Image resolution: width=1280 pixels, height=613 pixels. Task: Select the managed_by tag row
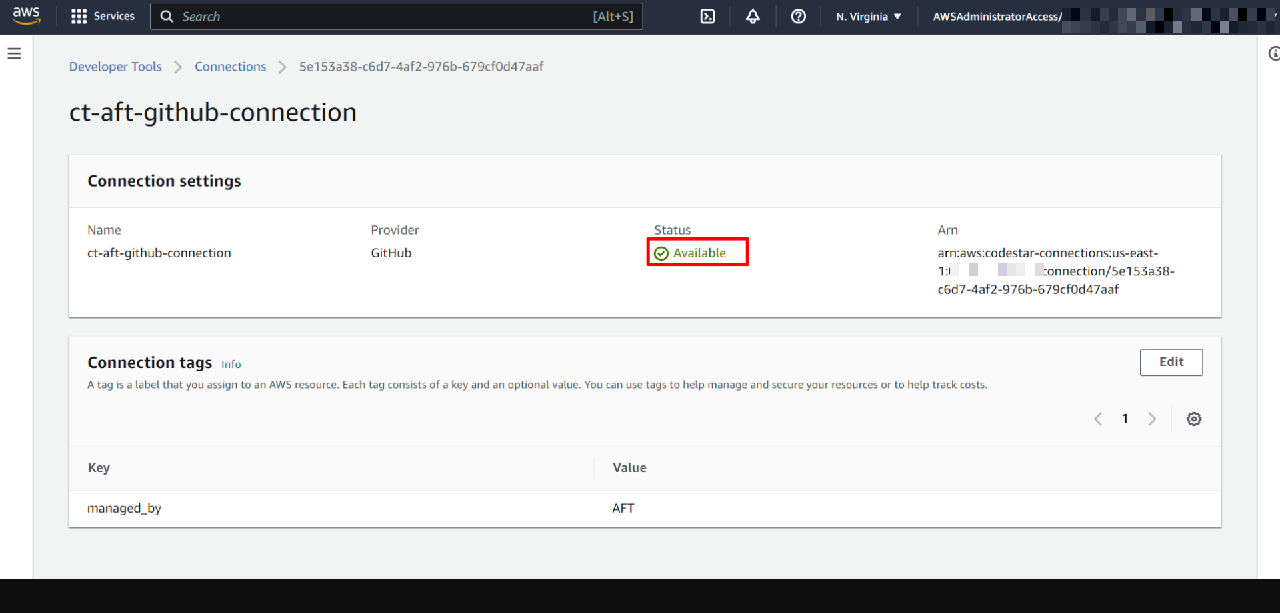pyautogui.click(x=124, y=508)
